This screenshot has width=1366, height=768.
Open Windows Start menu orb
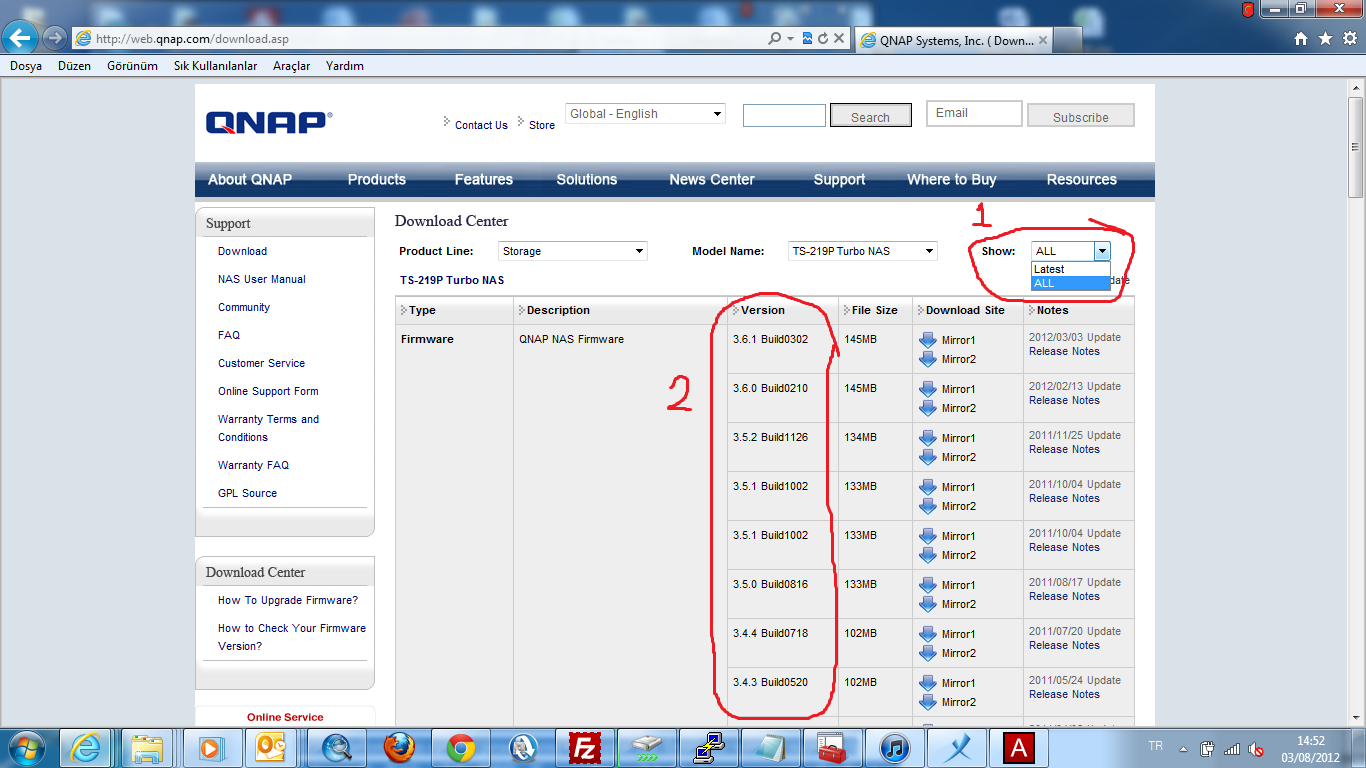(25, 747)
